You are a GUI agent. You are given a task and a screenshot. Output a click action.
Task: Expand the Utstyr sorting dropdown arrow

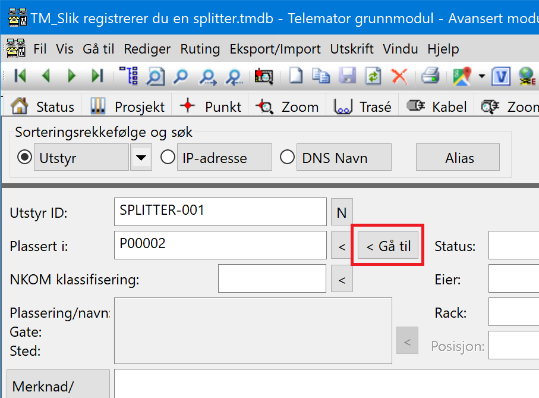click(141, 157)
